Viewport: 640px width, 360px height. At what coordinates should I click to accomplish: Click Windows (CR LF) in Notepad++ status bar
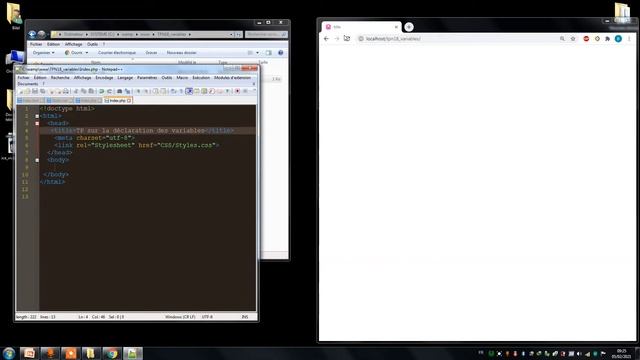tap(180, 317)
